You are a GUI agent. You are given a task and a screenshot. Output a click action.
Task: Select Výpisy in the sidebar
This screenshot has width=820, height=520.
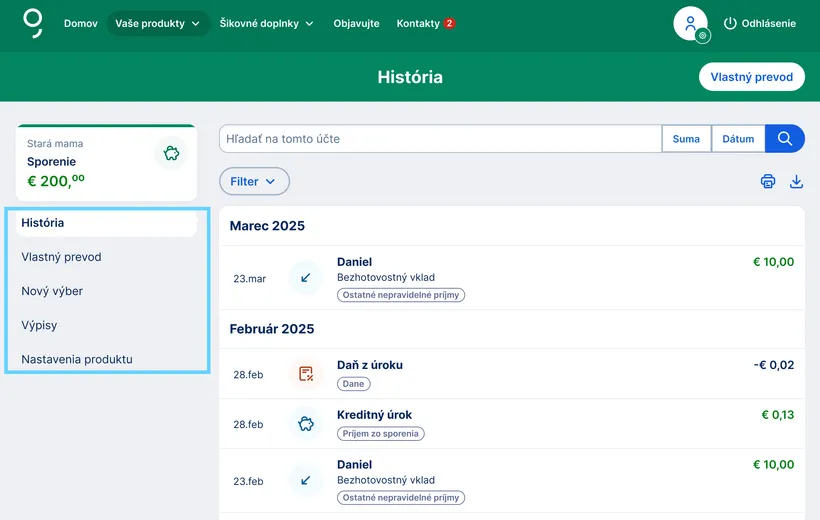coord(41,325)
